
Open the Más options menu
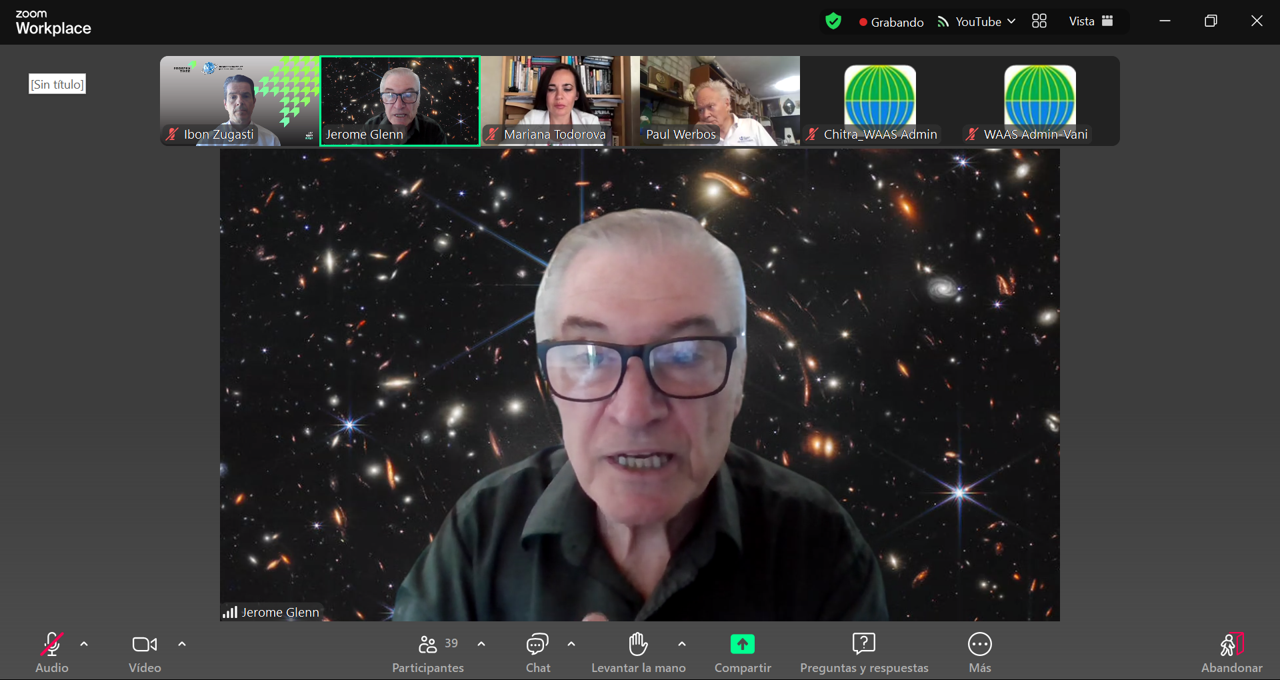coord(980,645)
